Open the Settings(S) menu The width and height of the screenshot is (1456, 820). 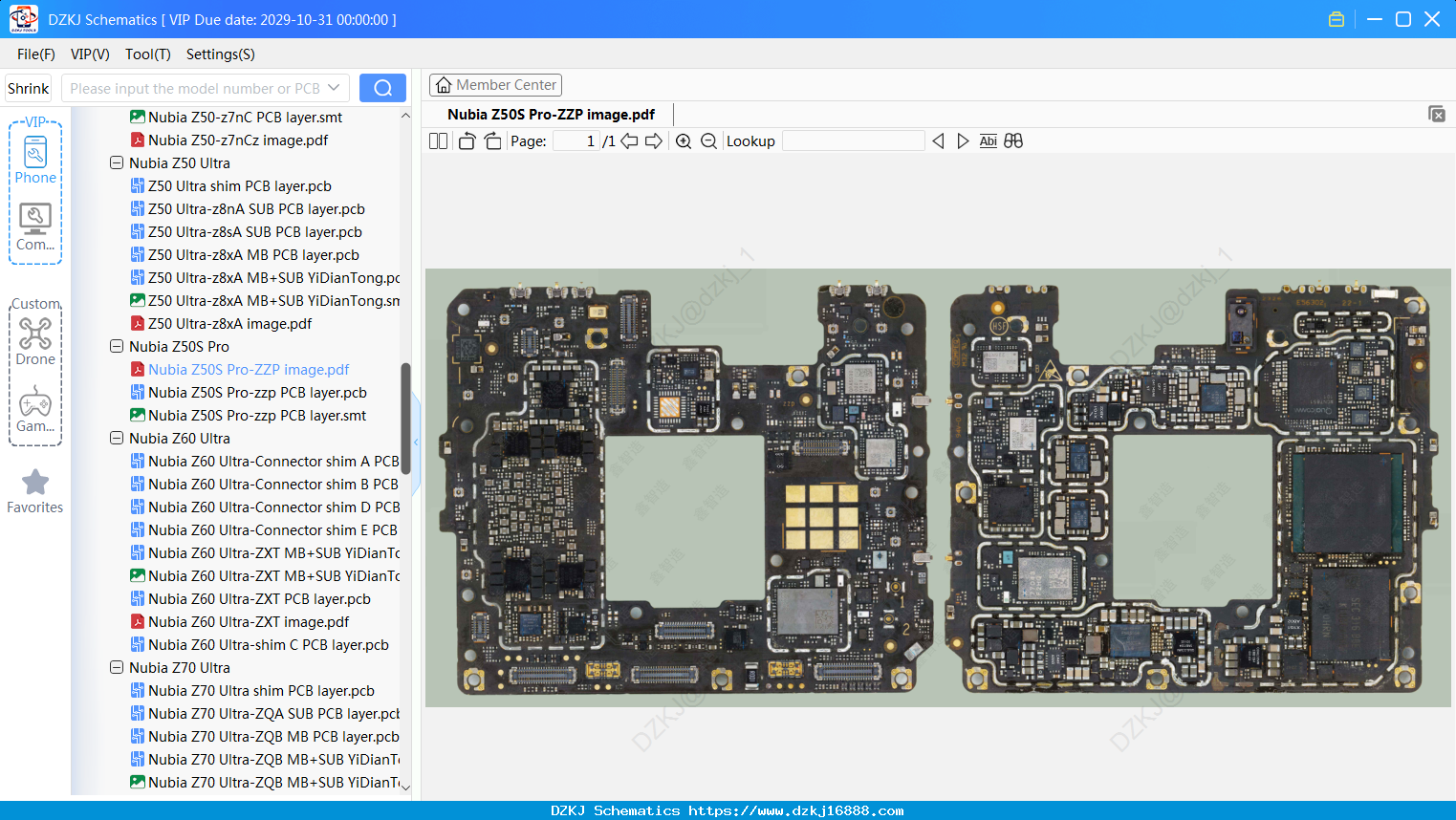coord(221,54)
